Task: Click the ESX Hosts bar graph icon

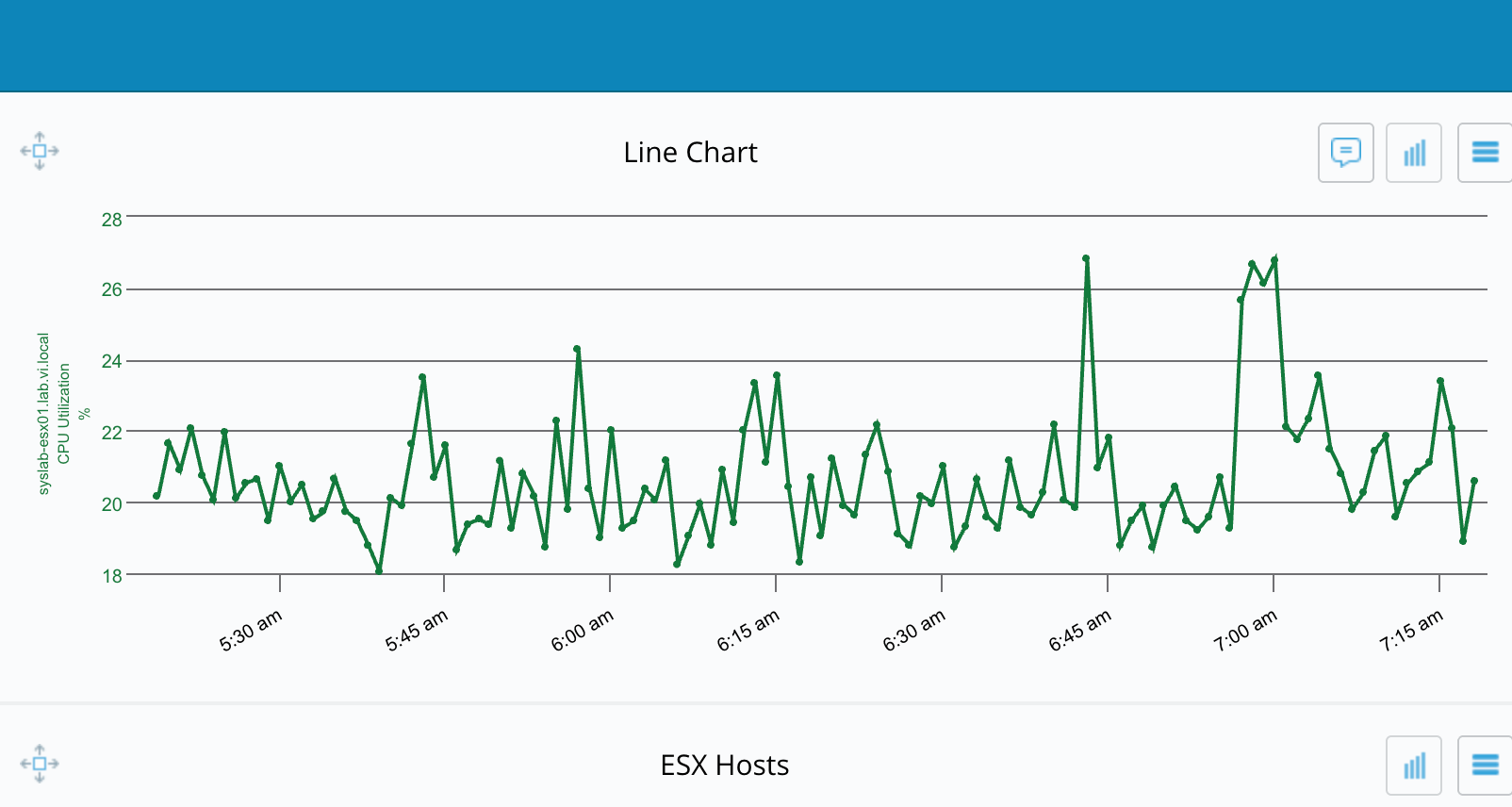Action: click(x=1414, y=766)
